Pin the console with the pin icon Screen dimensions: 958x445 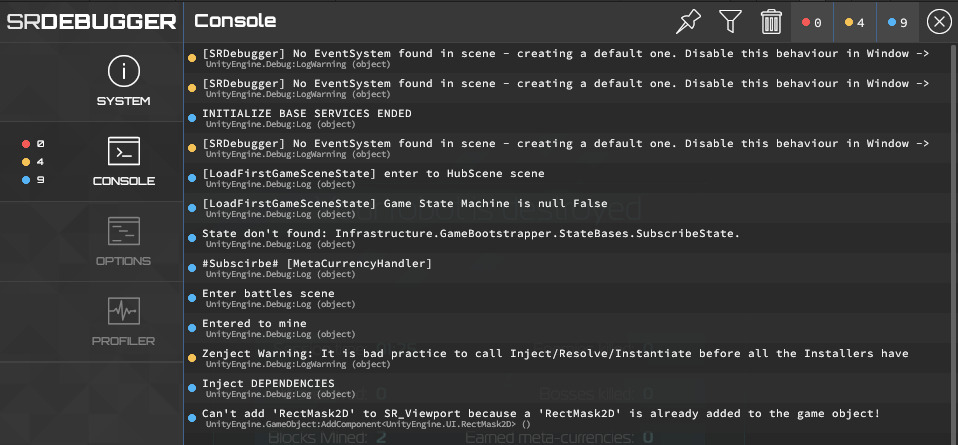click(x=688, y=22)
